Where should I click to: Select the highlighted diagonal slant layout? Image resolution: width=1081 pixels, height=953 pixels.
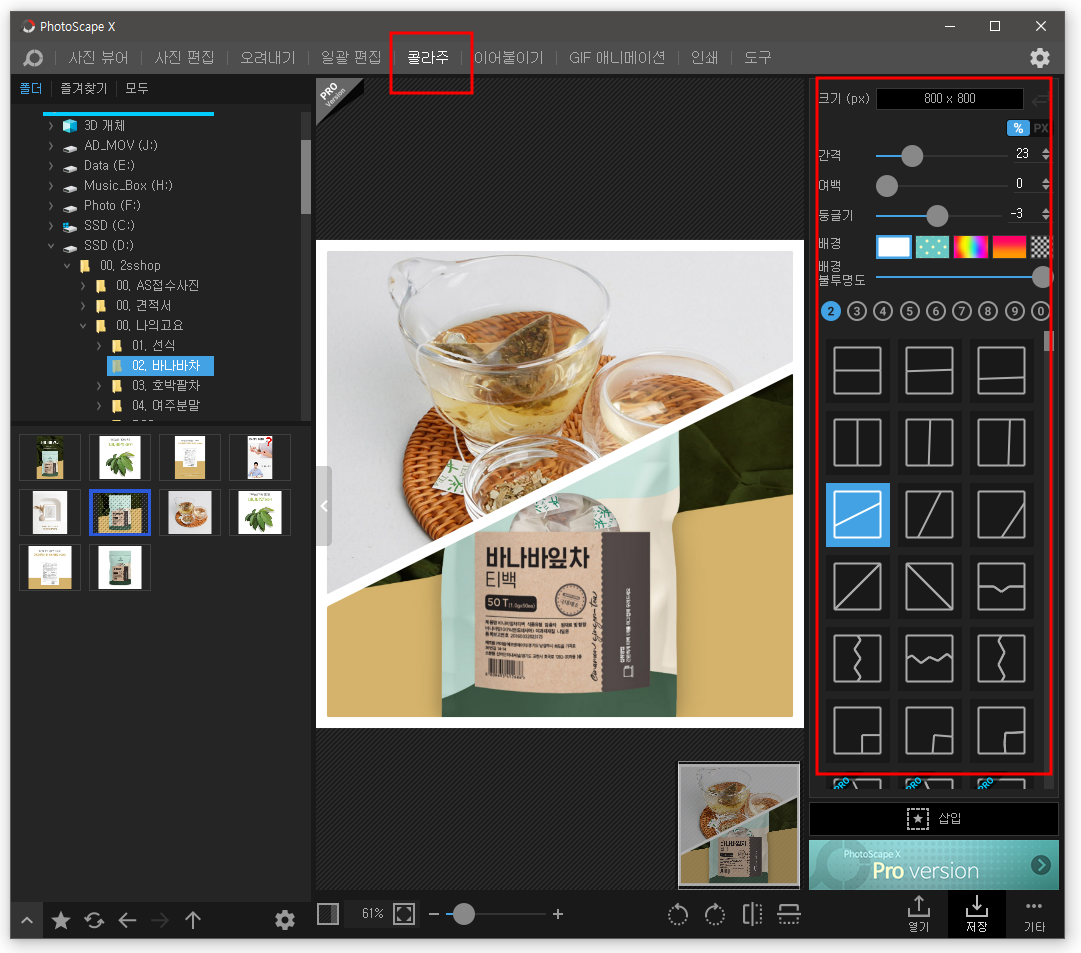(x=858, y=514)
